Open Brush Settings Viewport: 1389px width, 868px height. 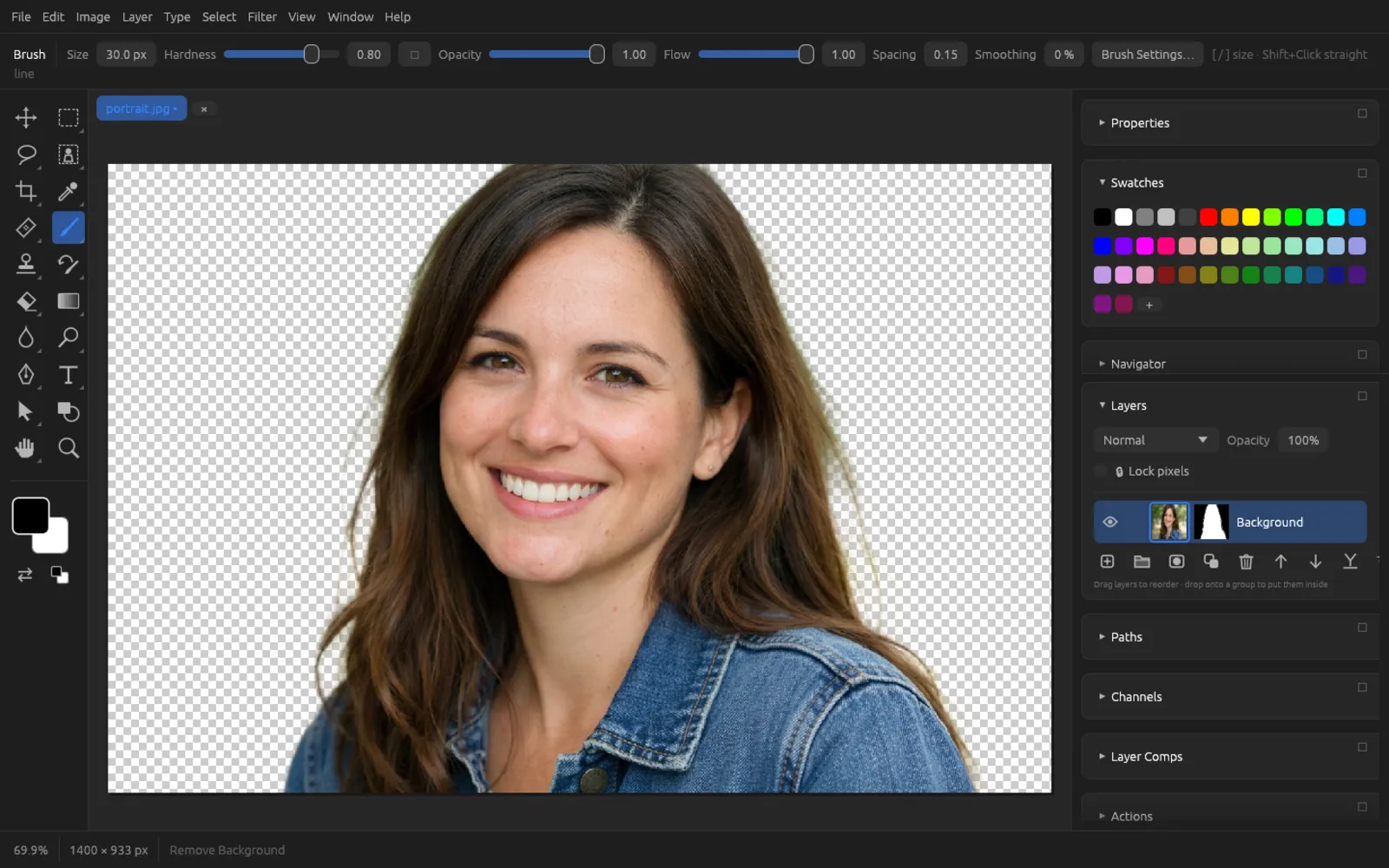(x=1148, y=55)
